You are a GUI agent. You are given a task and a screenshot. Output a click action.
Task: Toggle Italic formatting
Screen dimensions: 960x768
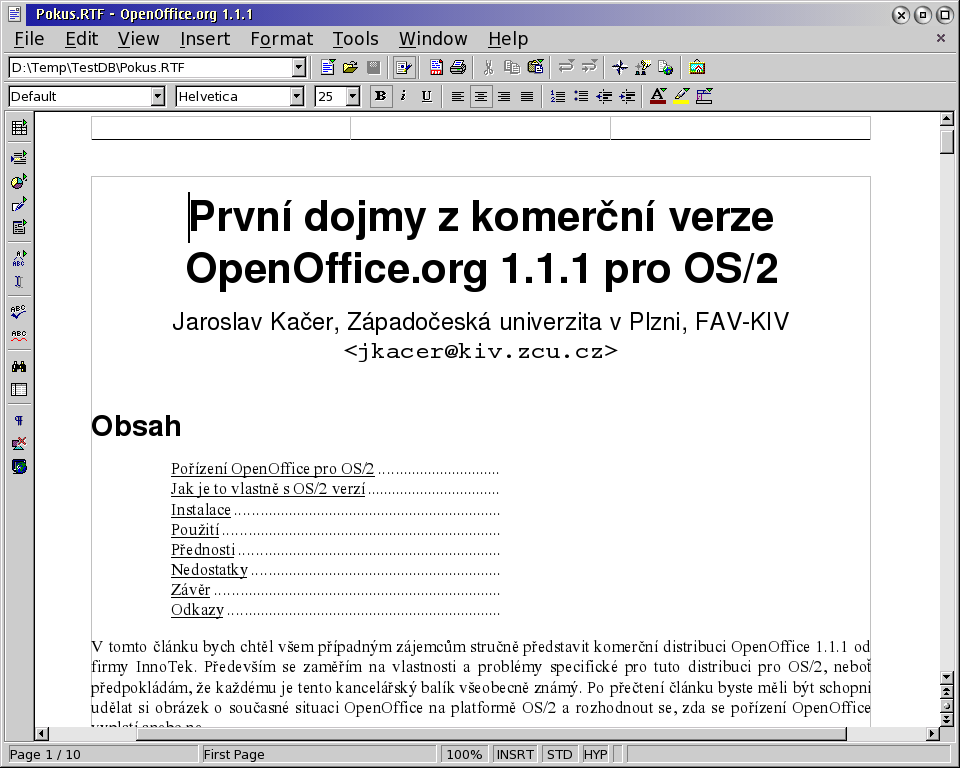tap(403, 96)
